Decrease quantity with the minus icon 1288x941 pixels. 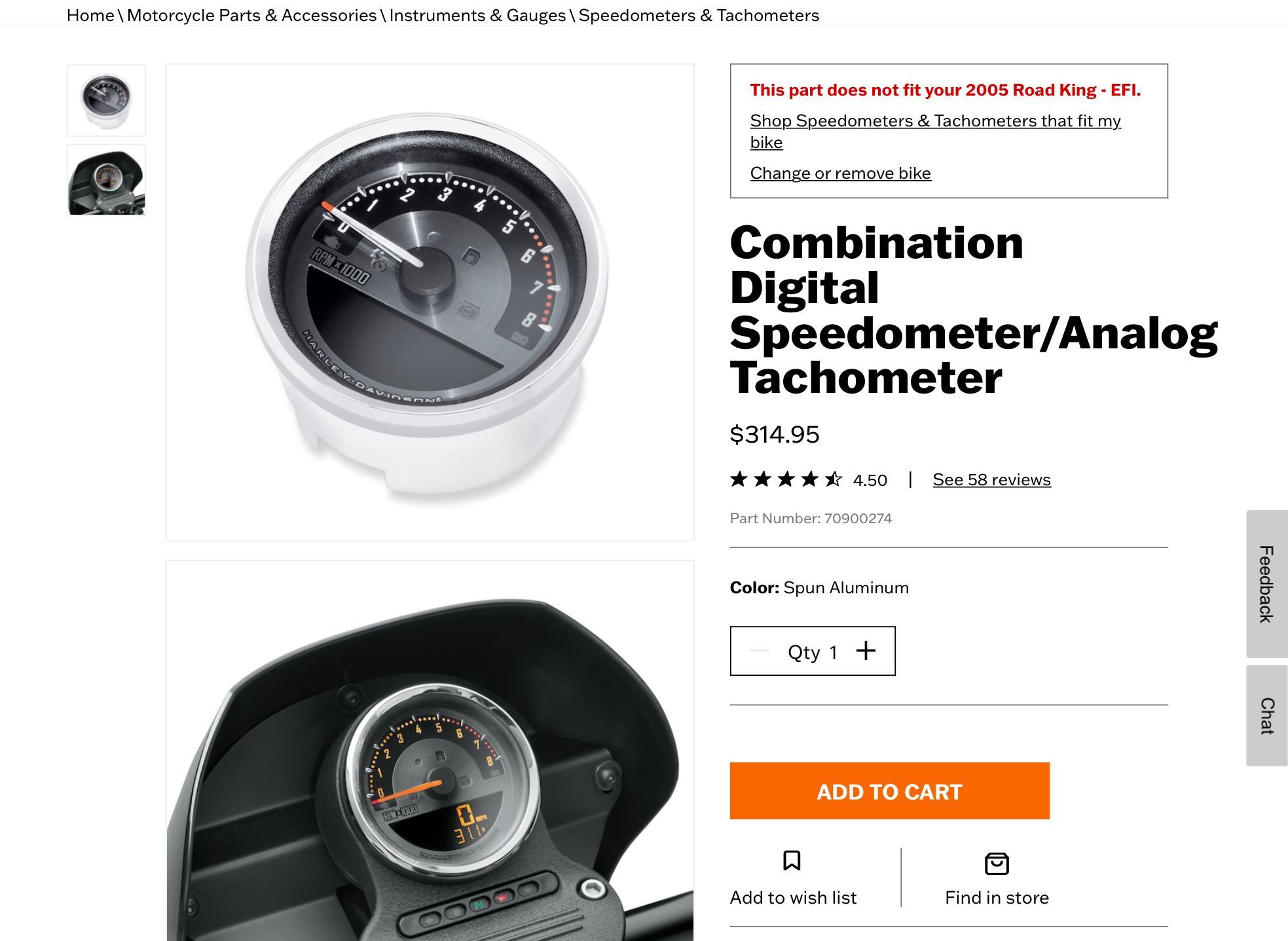click(x=760, y=650)
